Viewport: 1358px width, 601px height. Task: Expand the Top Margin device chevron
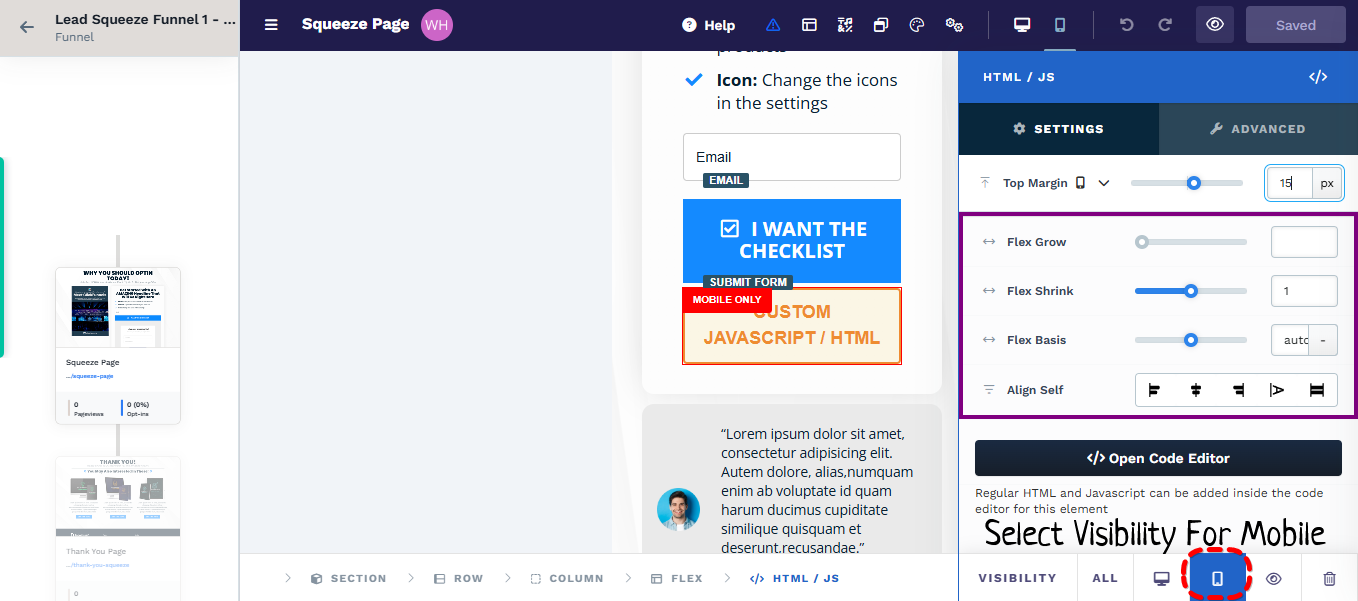1104,183
